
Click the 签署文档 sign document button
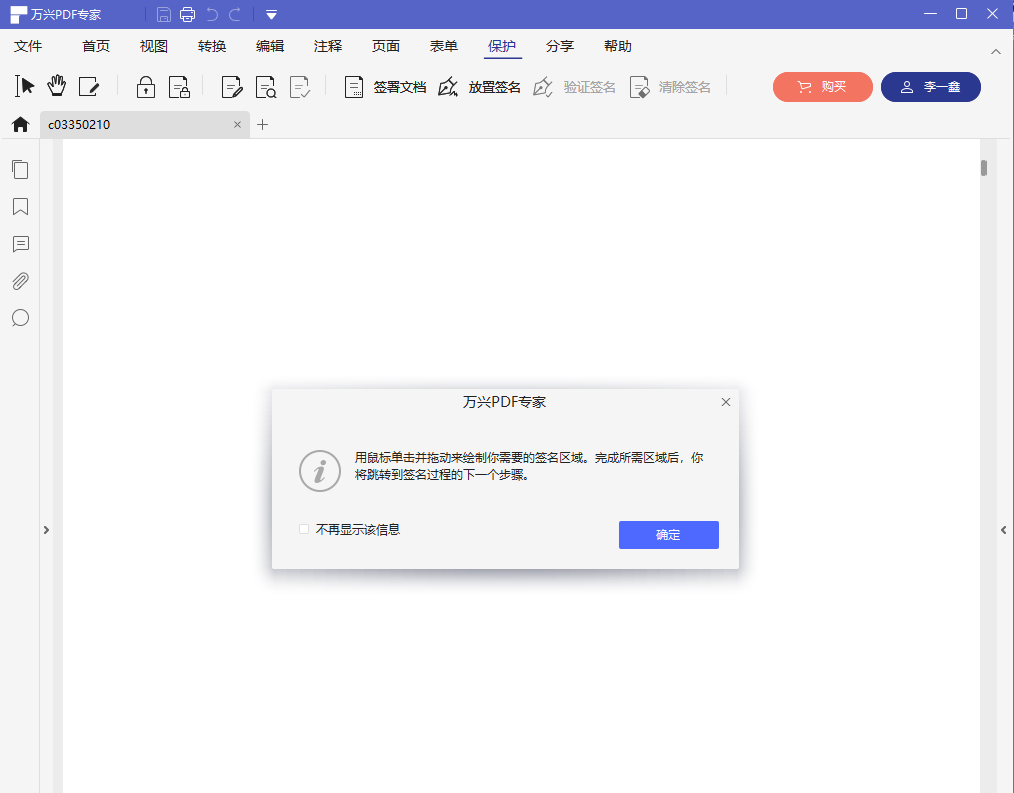[x=385, y=87]
